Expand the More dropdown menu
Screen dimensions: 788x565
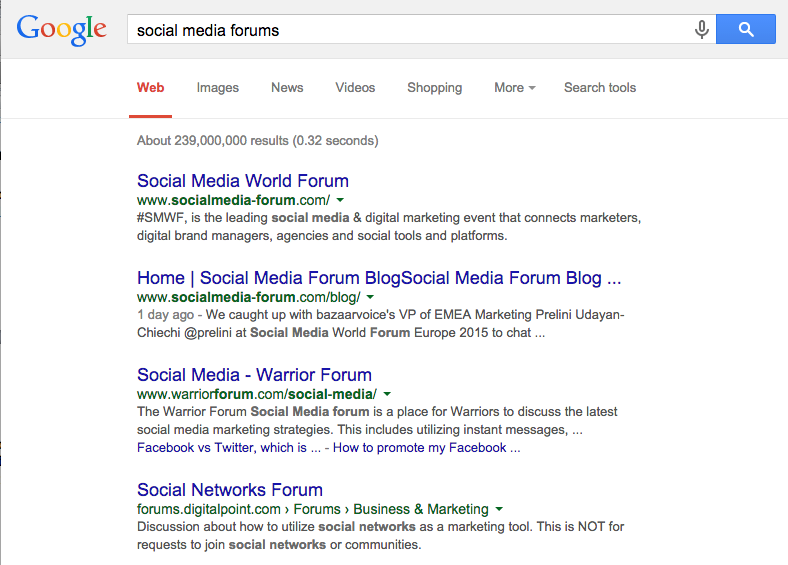click(514, 88)
